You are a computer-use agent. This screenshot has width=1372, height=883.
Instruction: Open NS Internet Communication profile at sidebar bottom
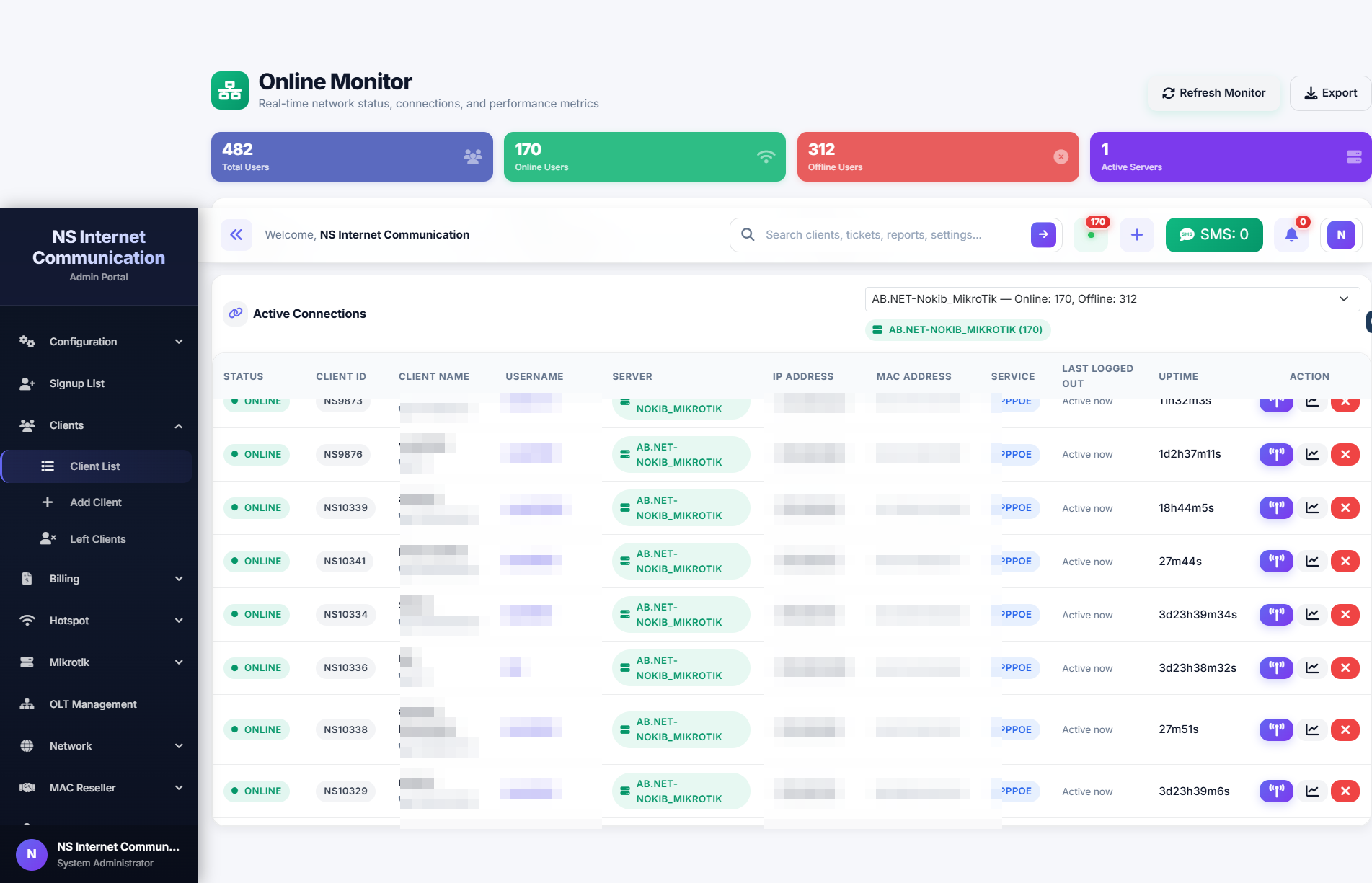coord(99,854)
